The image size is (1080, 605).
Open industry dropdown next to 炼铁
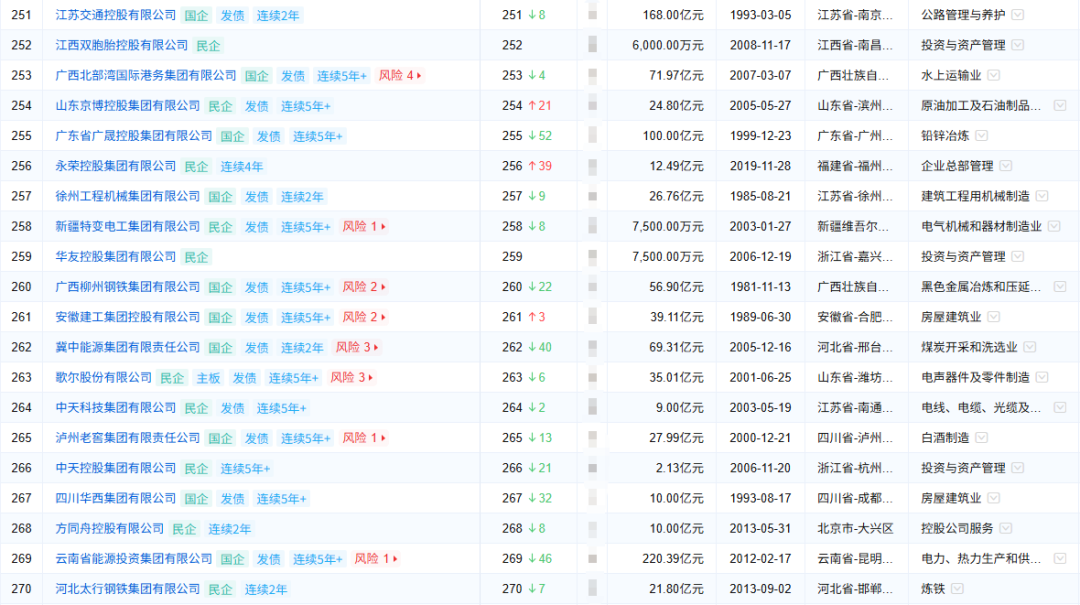tap(957, 588)
